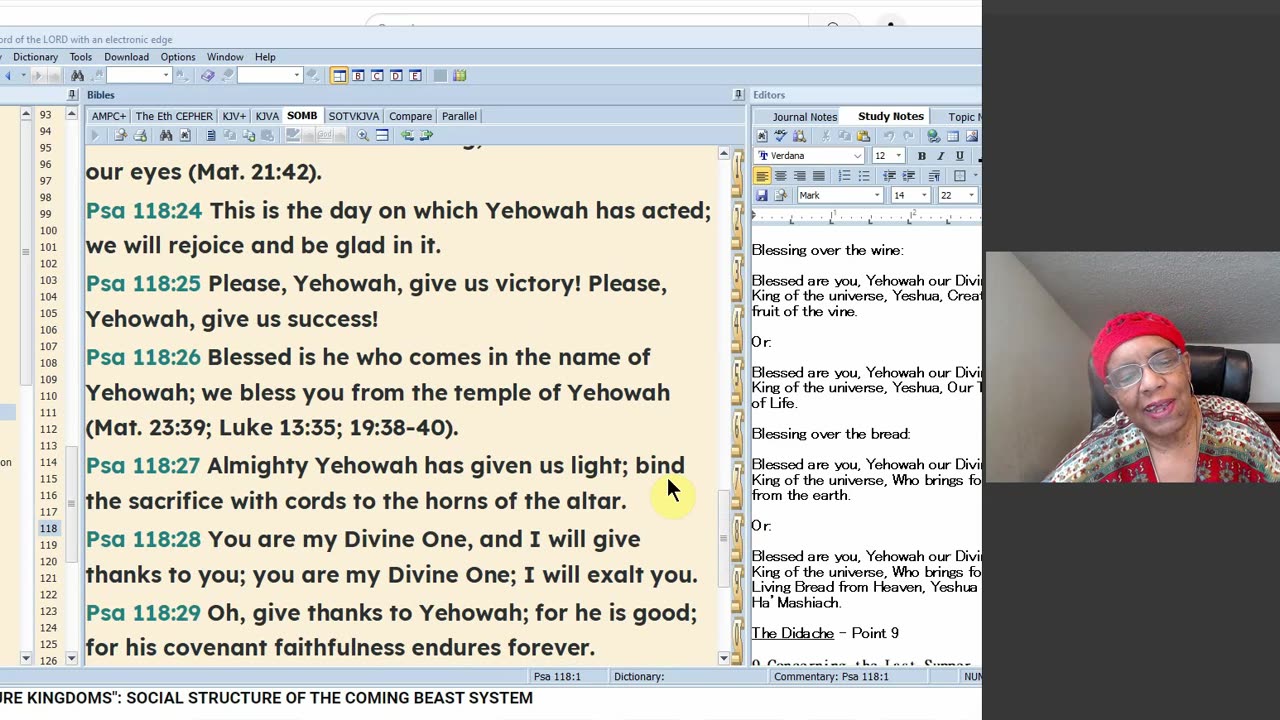
Task: Click the back navigation arrow
Action: pyautogui.click(x=7, y=76)
